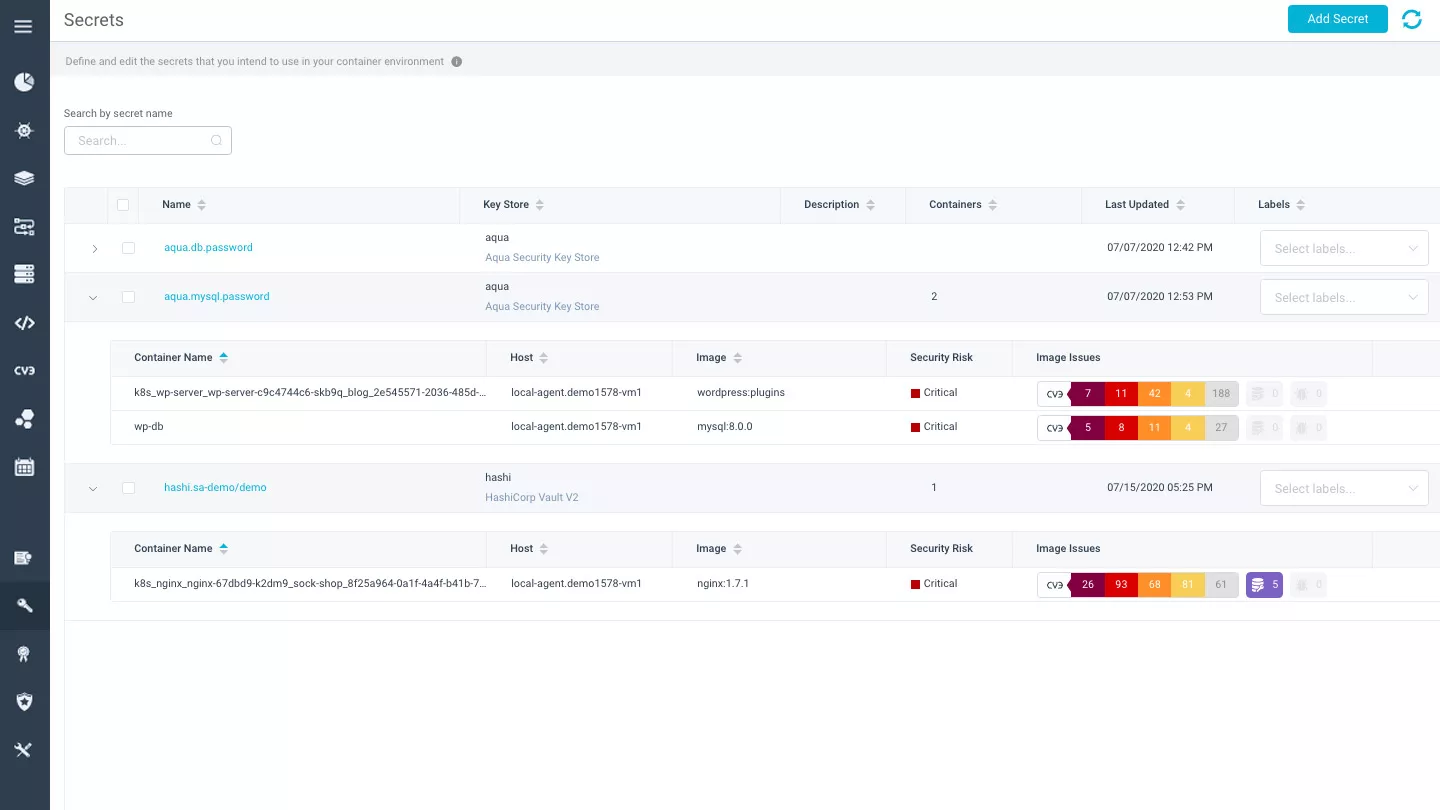Open the calendar sidebar icon

(24, 467)
